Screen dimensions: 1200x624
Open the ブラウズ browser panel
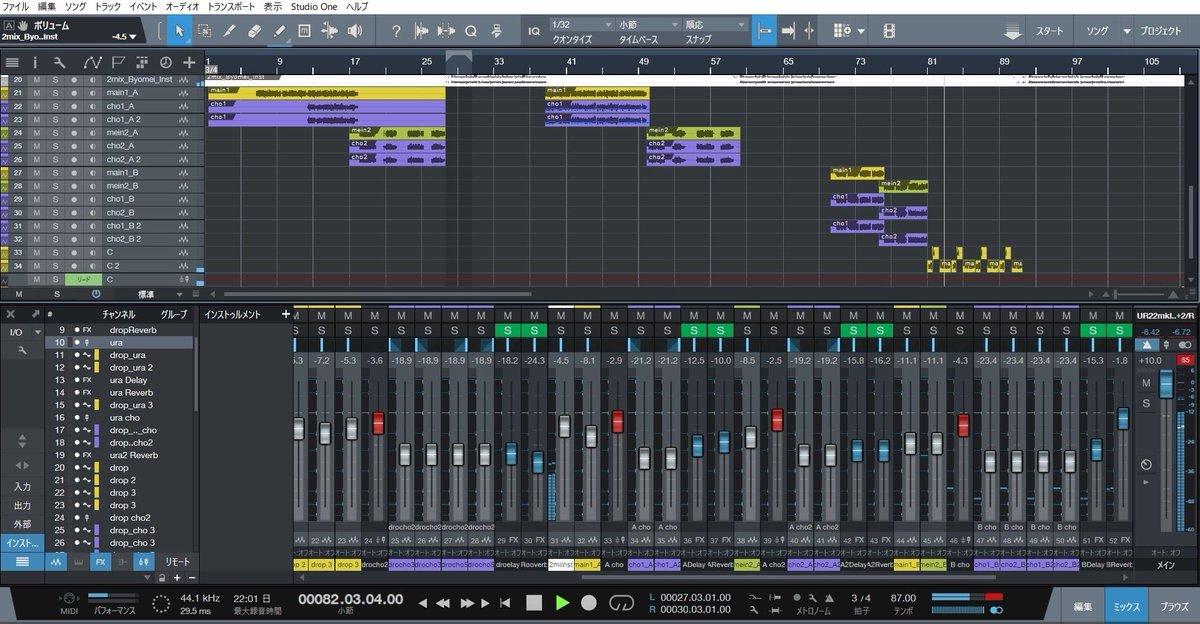click(1174, 606)
